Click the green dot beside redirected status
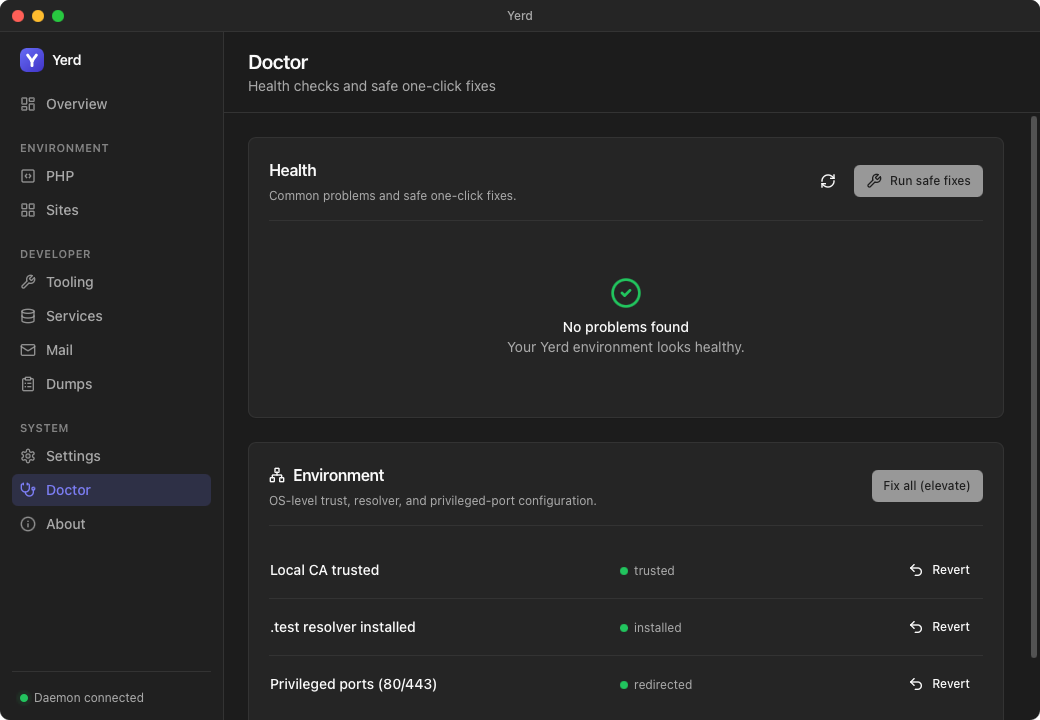 point(623,685)
